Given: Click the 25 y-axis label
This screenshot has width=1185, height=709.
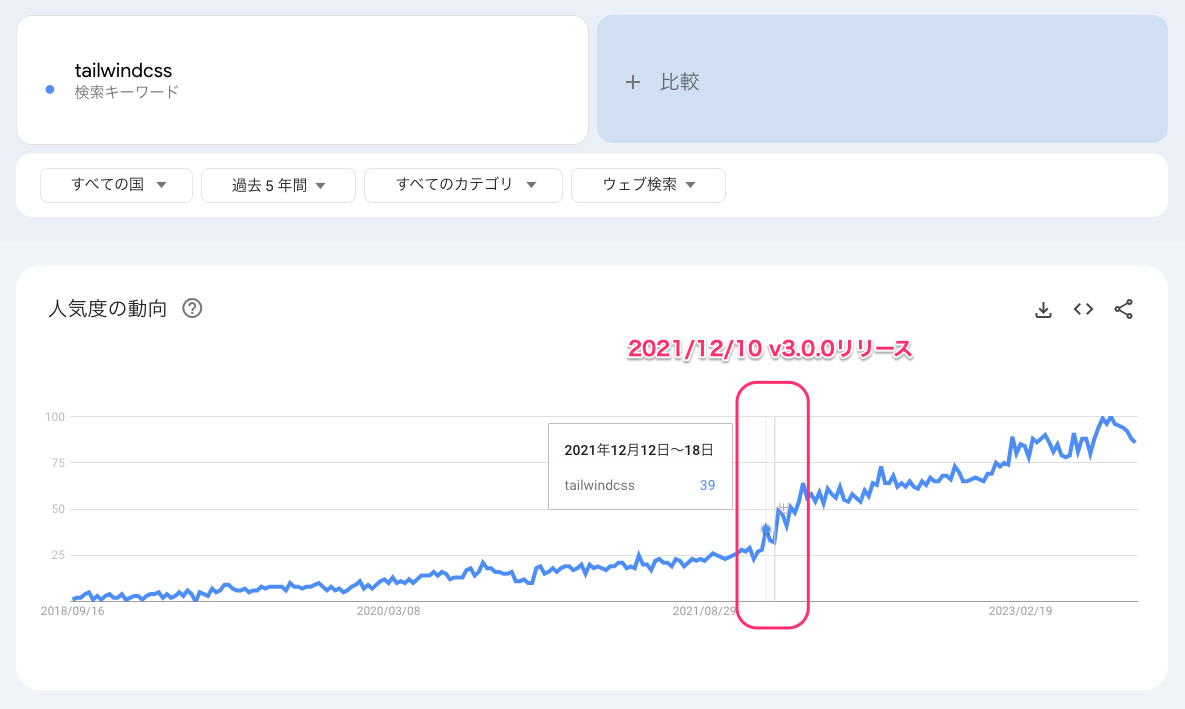Looking at the screenshot, I should pos(58,555).
